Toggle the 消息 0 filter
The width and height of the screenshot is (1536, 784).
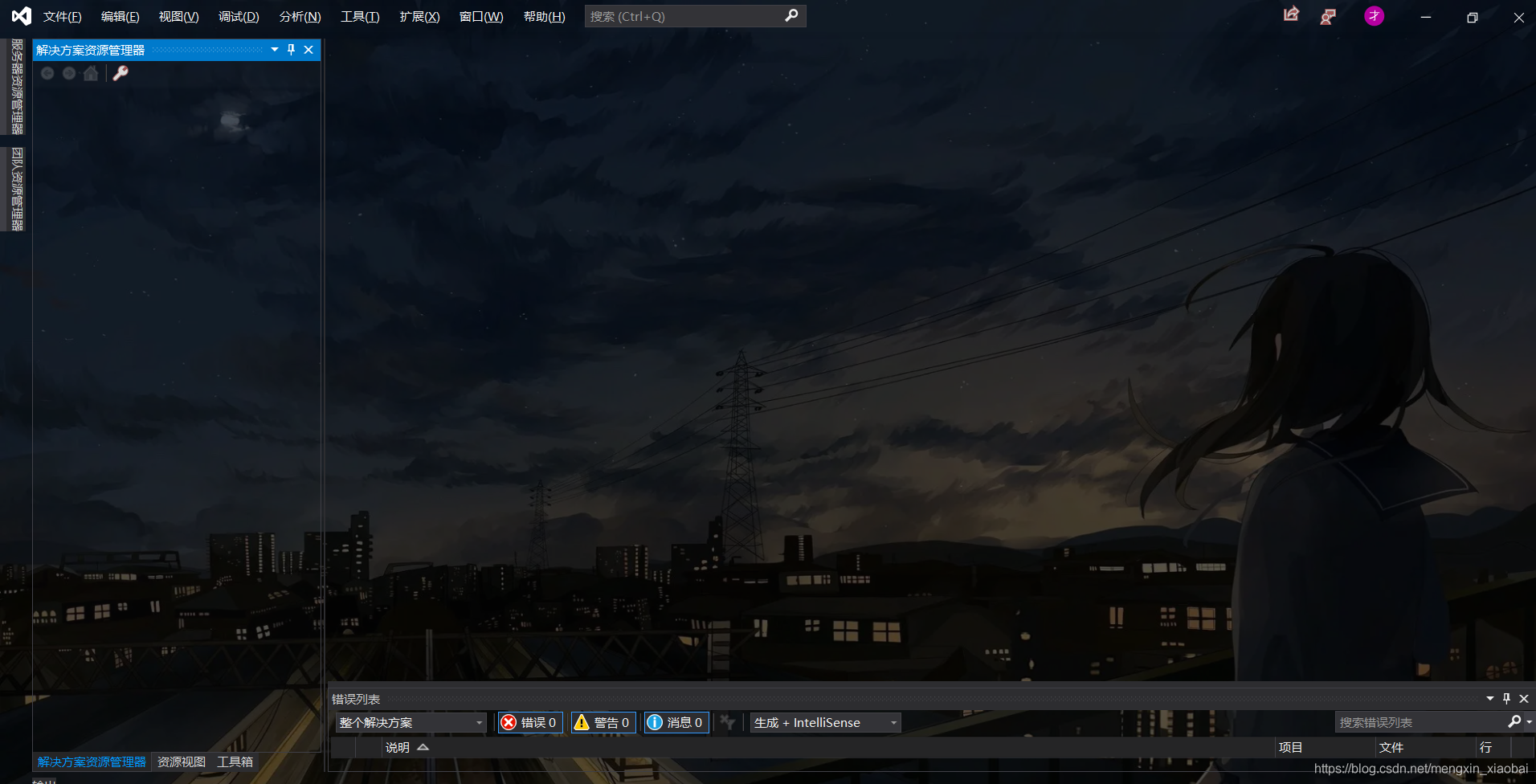point(676,723)
